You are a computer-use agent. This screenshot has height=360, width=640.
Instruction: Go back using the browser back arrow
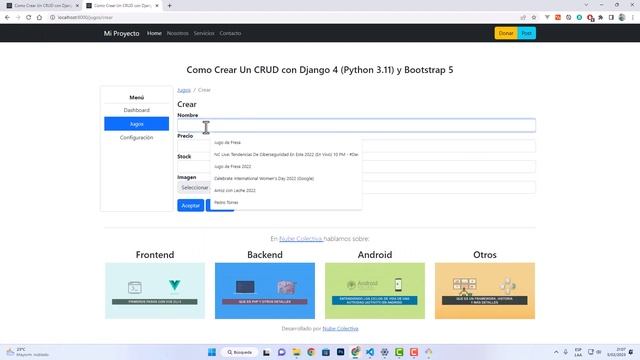click(x=7, y=18)
